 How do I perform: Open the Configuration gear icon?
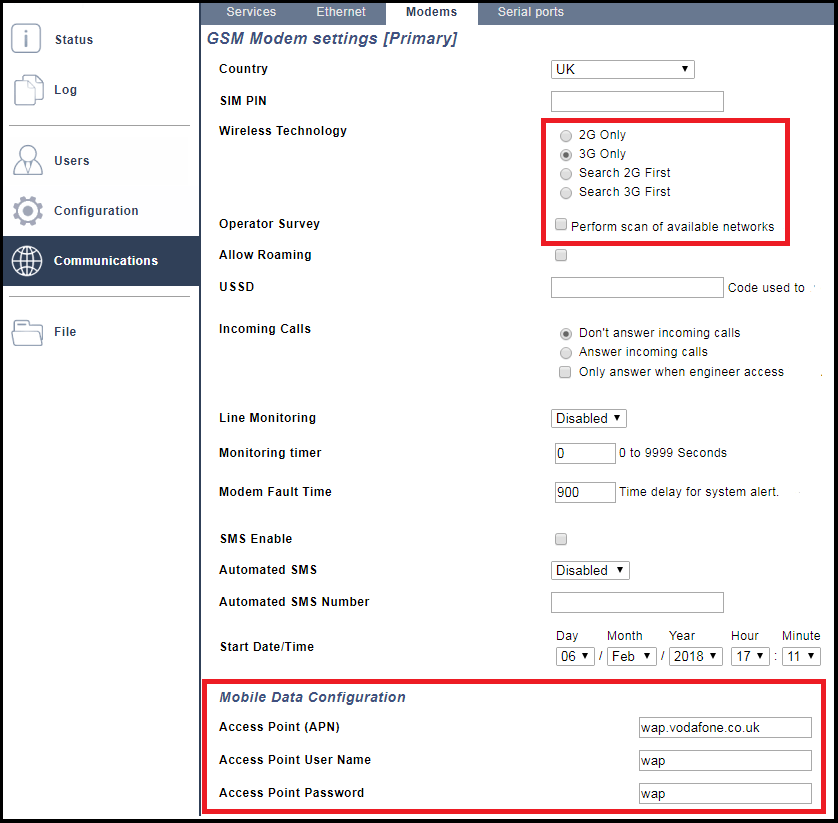pyautogui.click(x=28, y=210)
